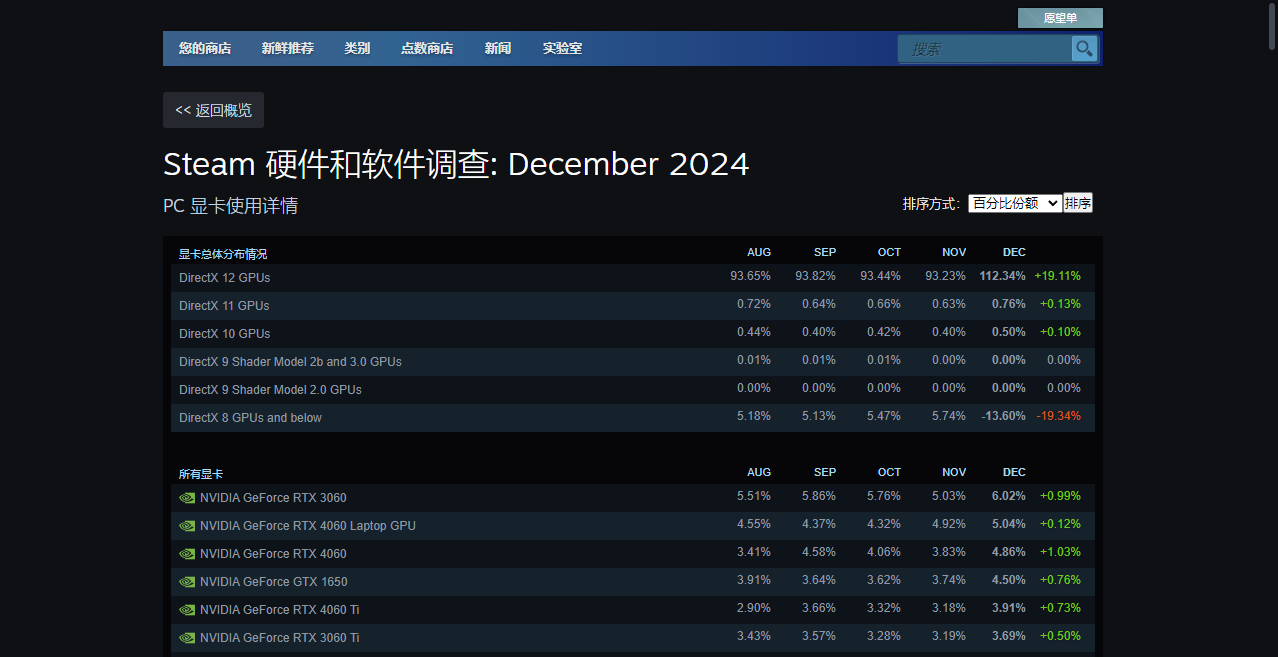Open the 类别 menu

[x=357, y=48]
